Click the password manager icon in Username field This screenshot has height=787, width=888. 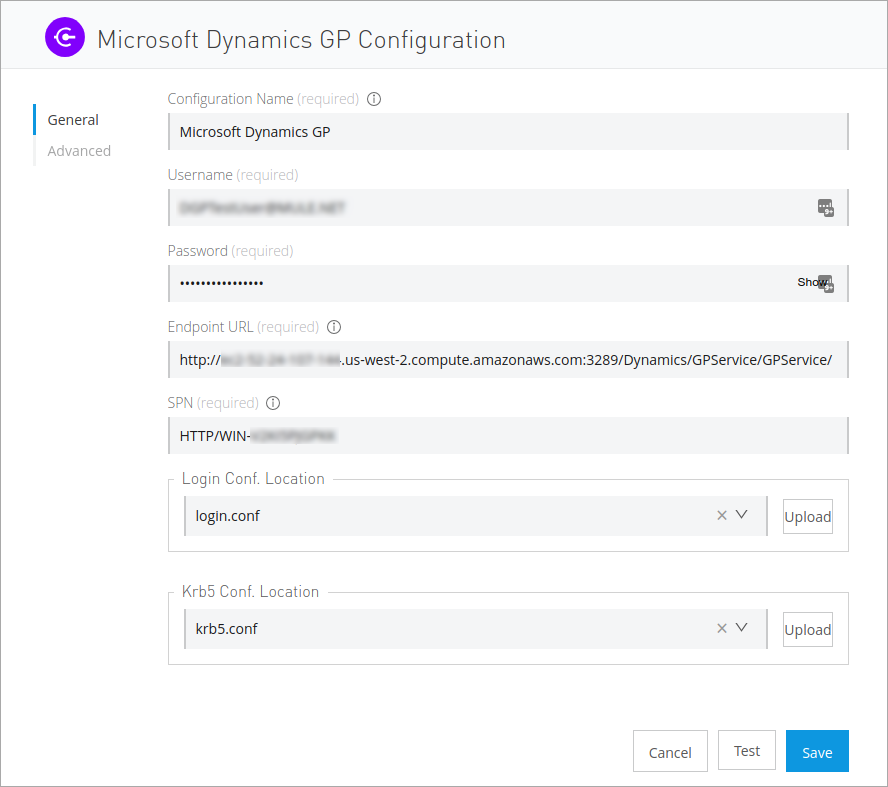pos(825,208)
